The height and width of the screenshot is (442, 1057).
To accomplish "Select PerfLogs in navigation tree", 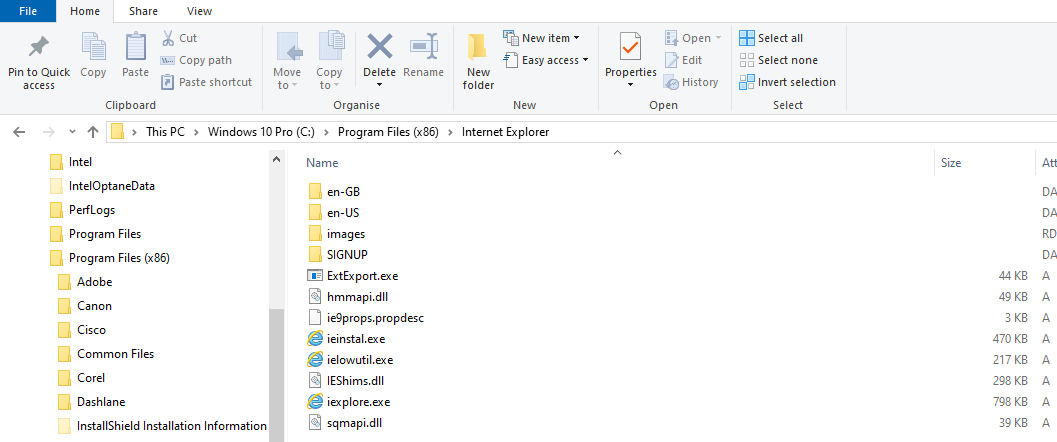I will 84,210.
